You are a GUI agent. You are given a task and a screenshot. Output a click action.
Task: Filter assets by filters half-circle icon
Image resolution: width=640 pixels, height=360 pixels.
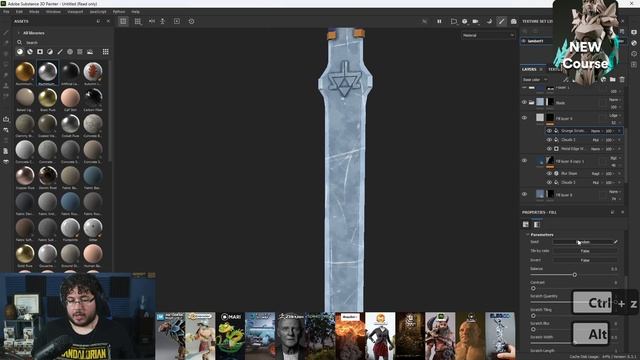(50, 52)
